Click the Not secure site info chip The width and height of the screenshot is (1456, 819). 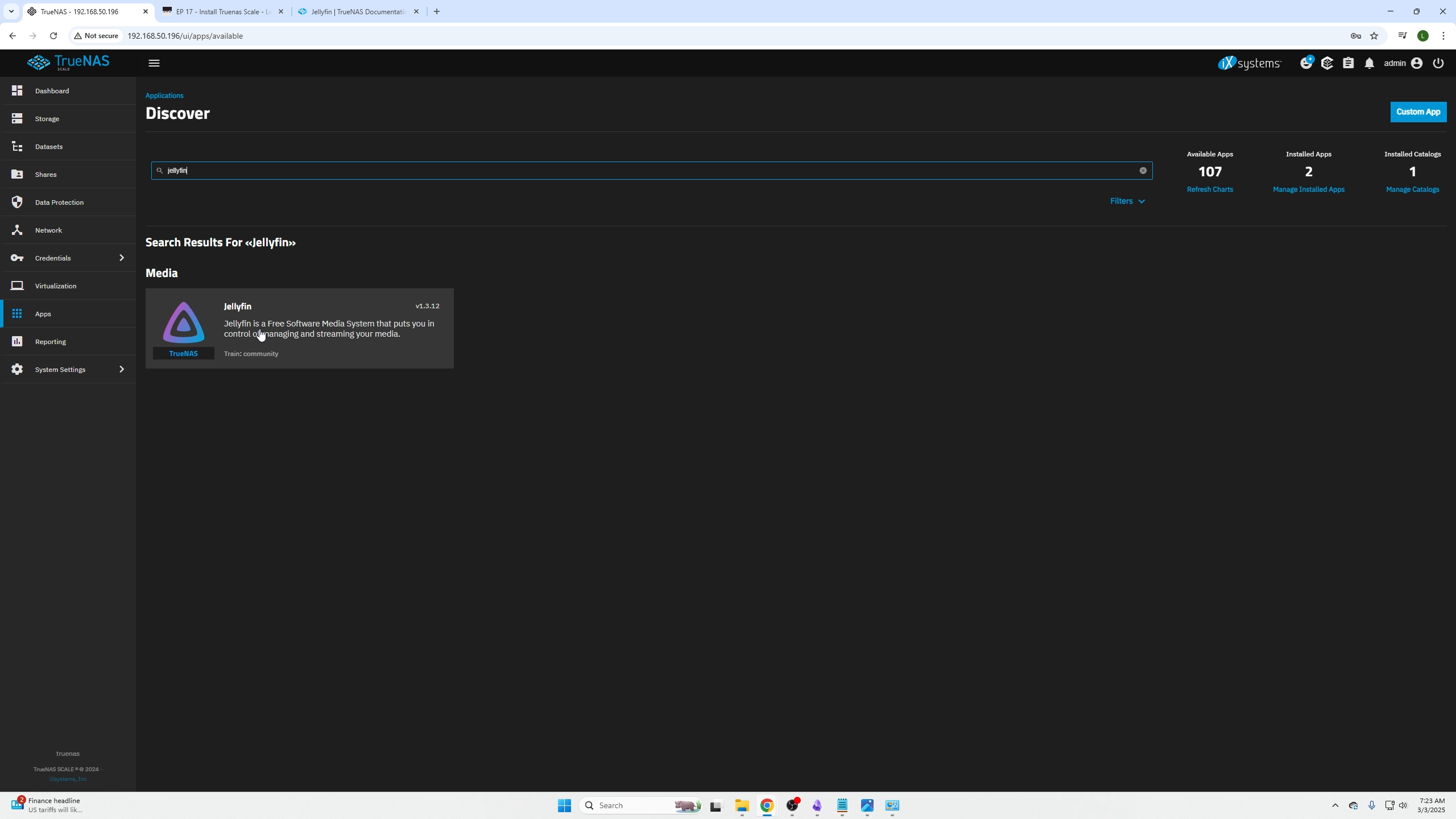pos(96,36)
